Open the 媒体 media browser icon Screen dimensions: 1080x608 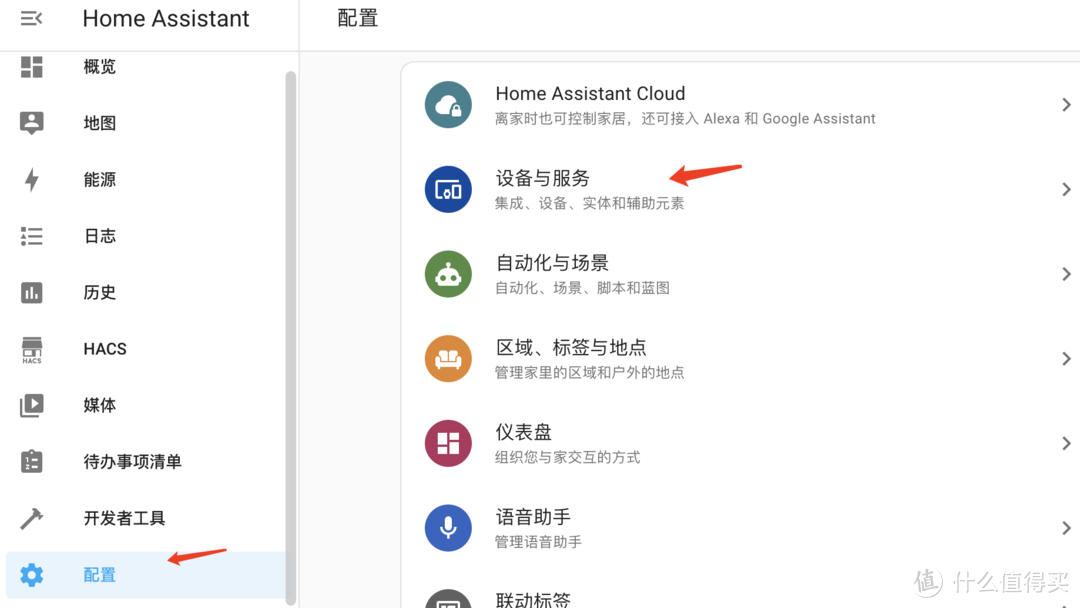tap(31, 405)
